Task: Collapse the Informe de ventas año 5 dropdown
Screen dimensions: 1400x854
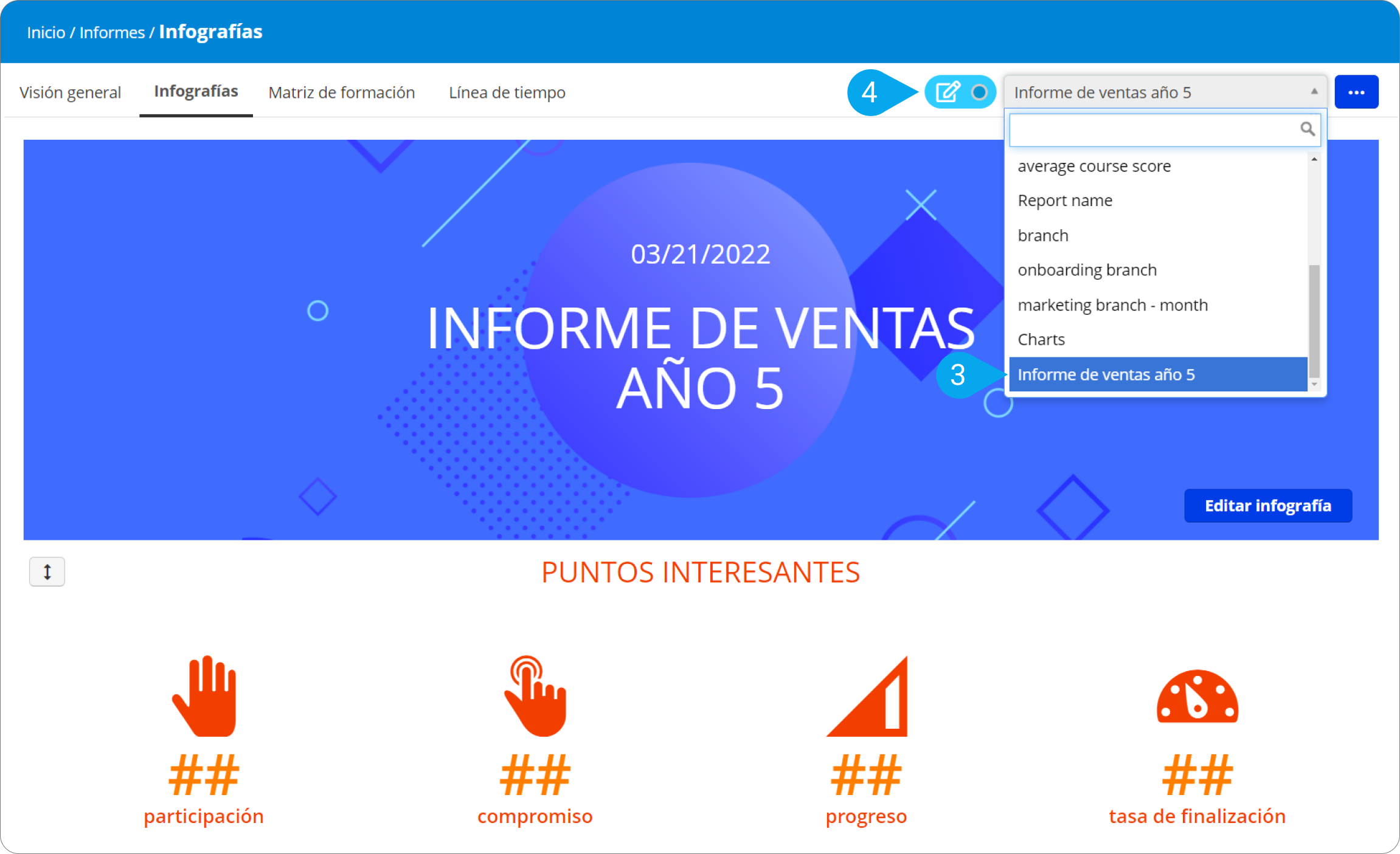Action: pos(1164,92)
